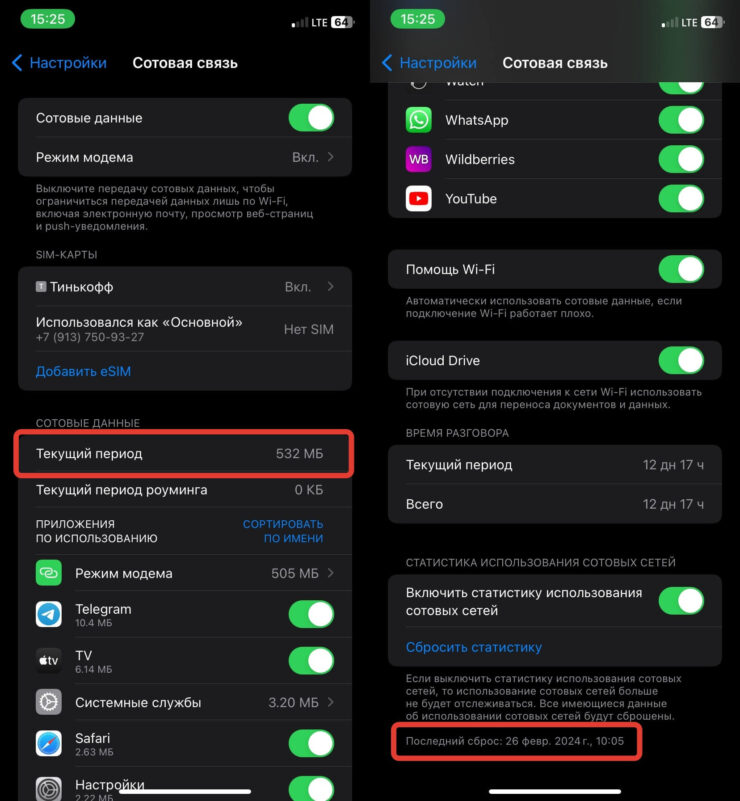Open the Тинькофф SIM card details
The width and height of the screenshot is (740, 801).
click(185, 287)
